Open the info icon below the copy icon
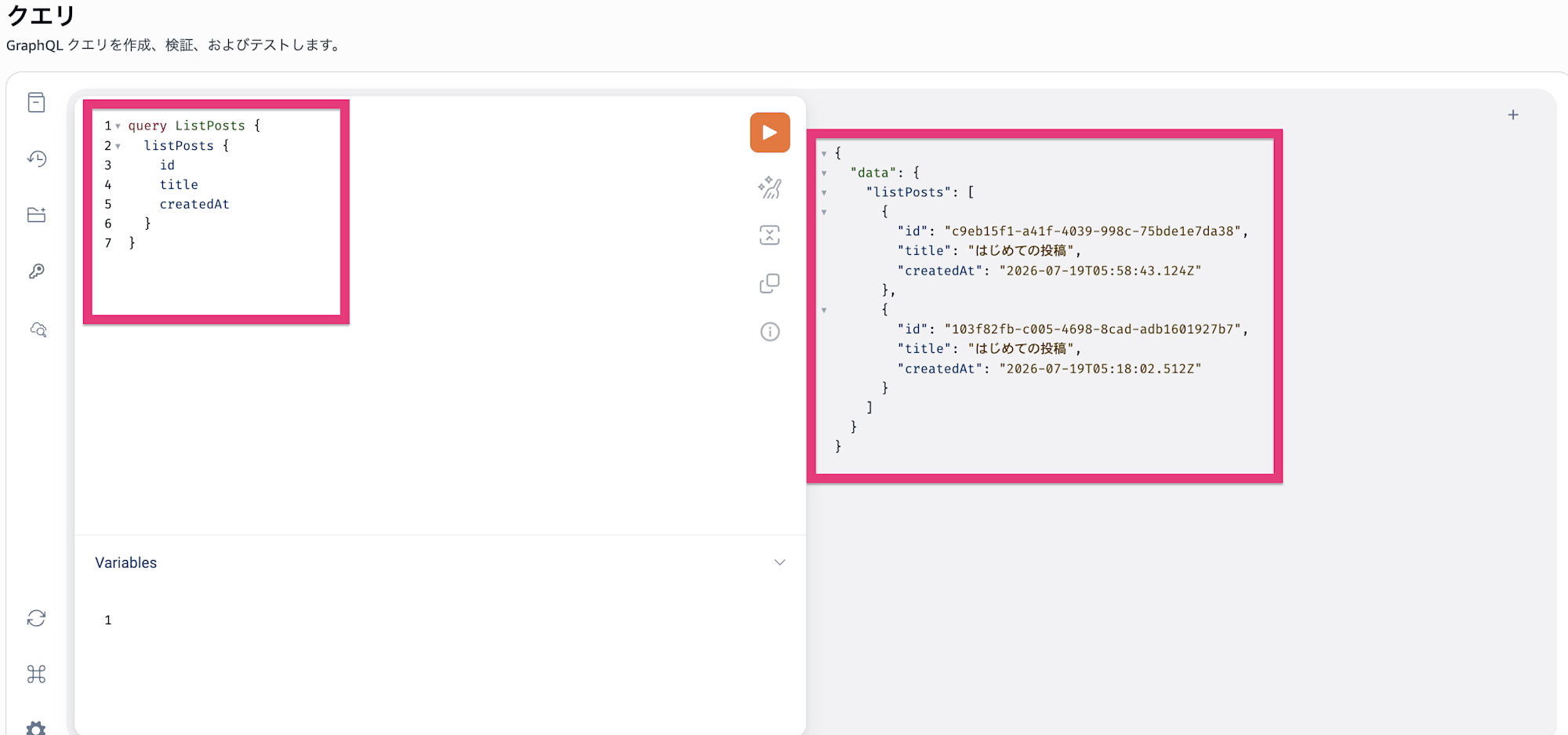Viewport: 1568px width, 735px height. pos(770,332)
